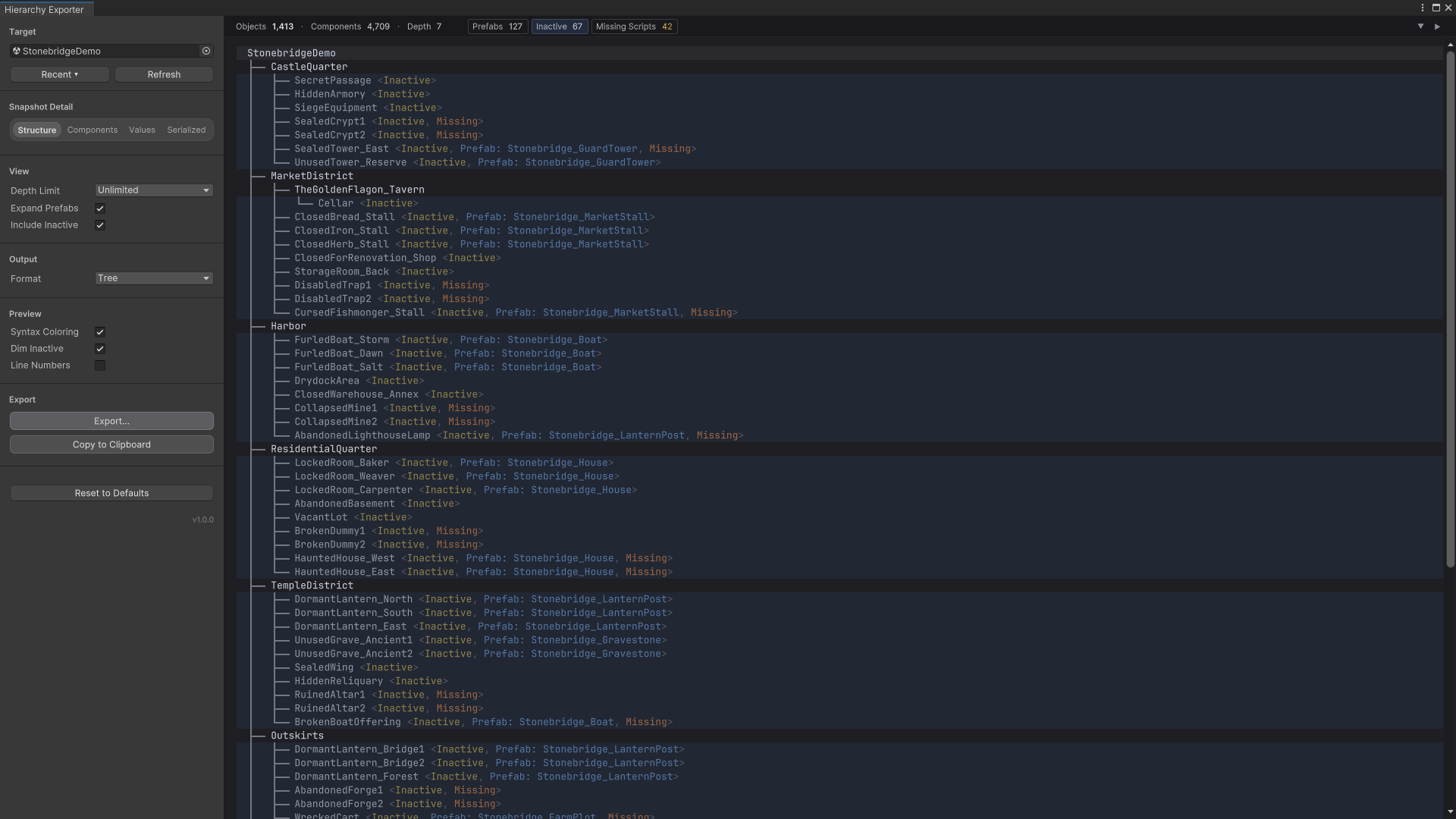Viewport: 1456px width, 819px height.
Task: Select the Outskirts tree row
Action: (839, 736)
